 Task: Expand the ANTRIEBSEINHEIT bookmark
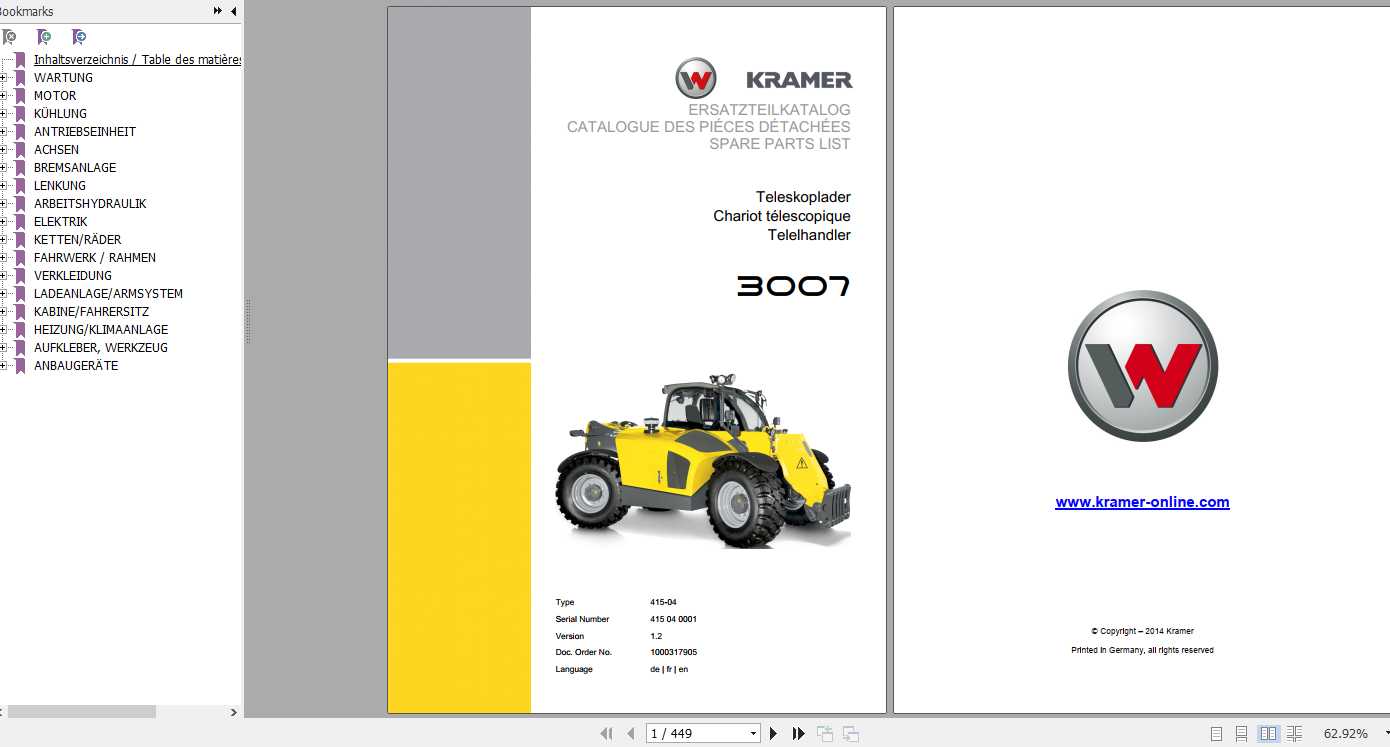pos(4,131)
